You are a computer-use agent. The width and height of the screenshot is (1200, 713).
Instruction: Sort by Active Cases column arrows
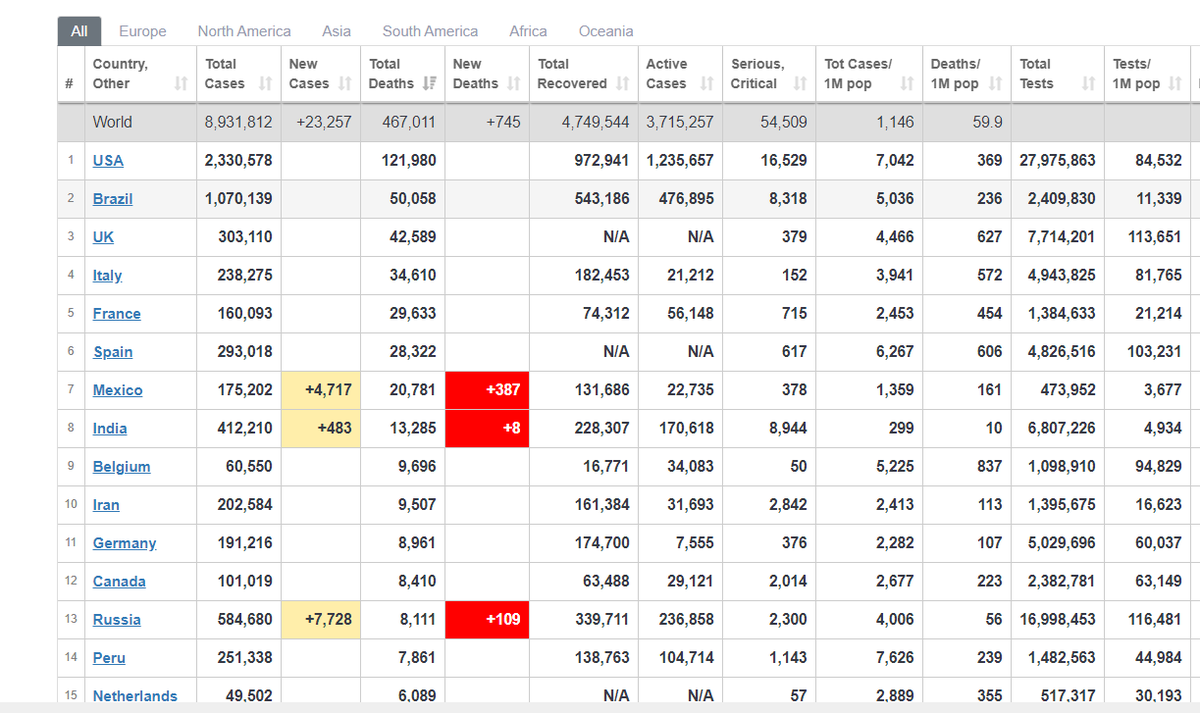tap(706, 84)
